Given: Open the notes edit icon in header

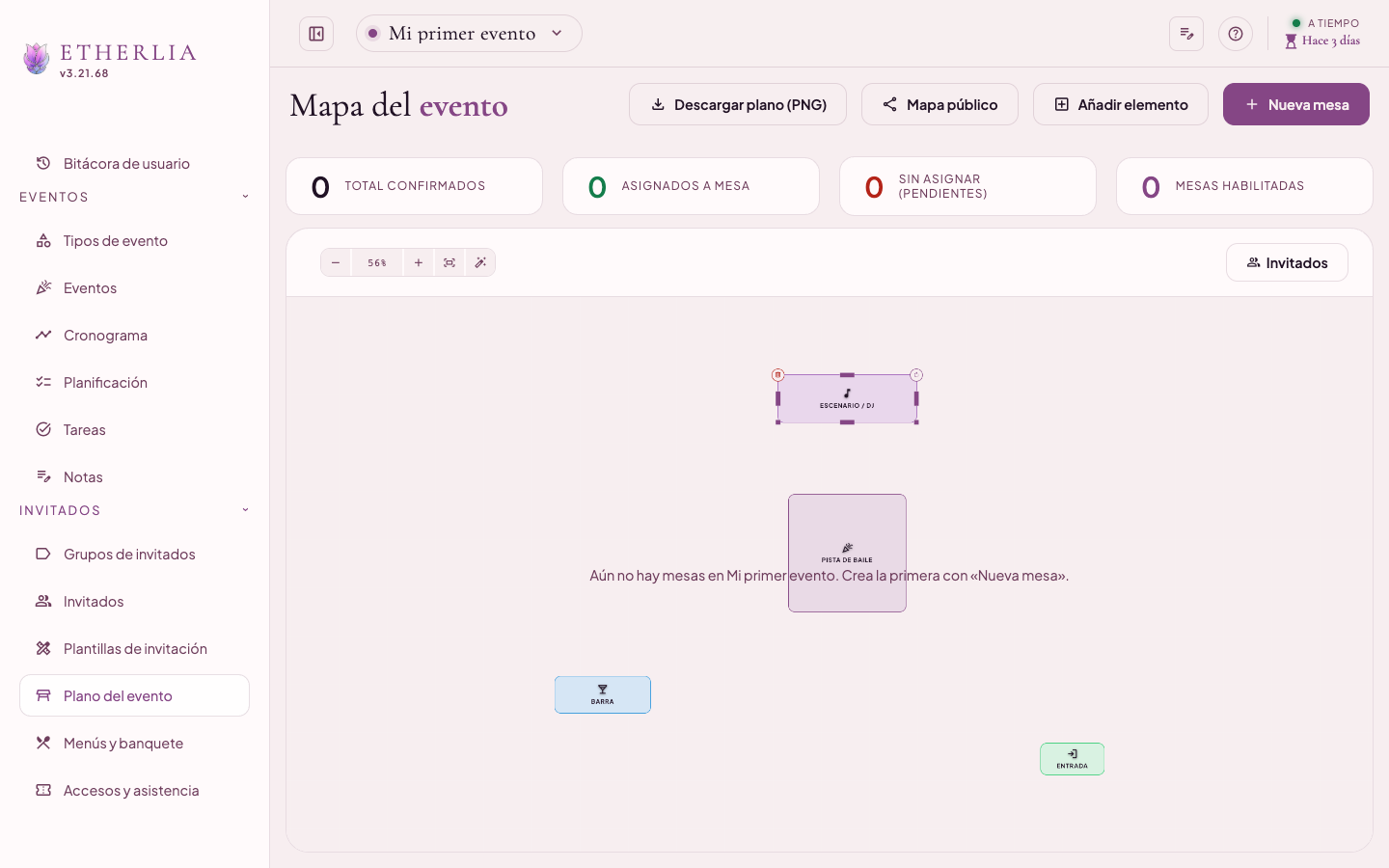Looking at the screenshot, I should [1186, 34].
